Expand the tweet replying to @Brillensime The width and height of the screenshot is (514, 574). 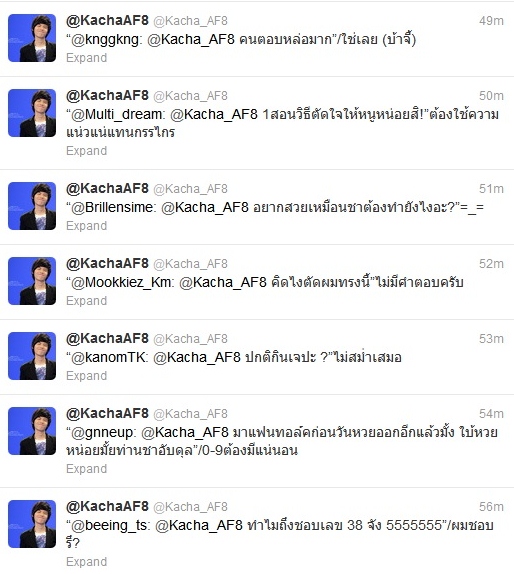click(x=86, y=226)
